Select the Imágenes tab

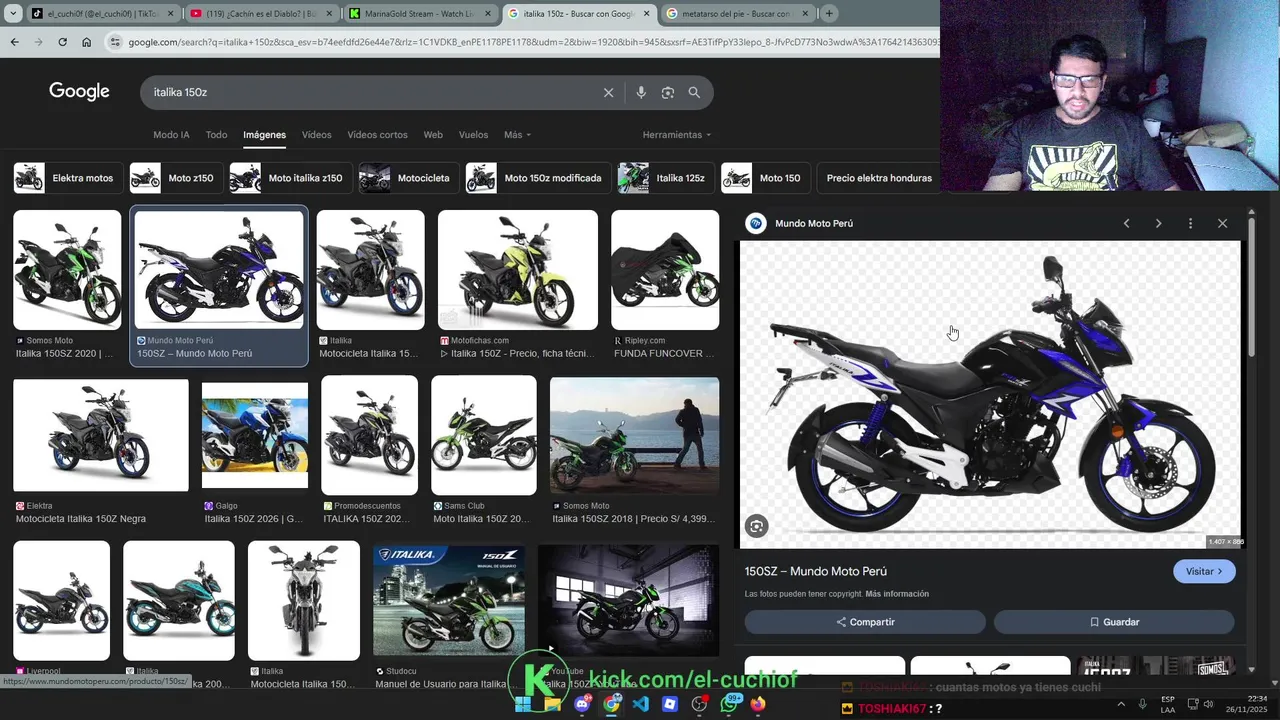click(x=264, y=135)
